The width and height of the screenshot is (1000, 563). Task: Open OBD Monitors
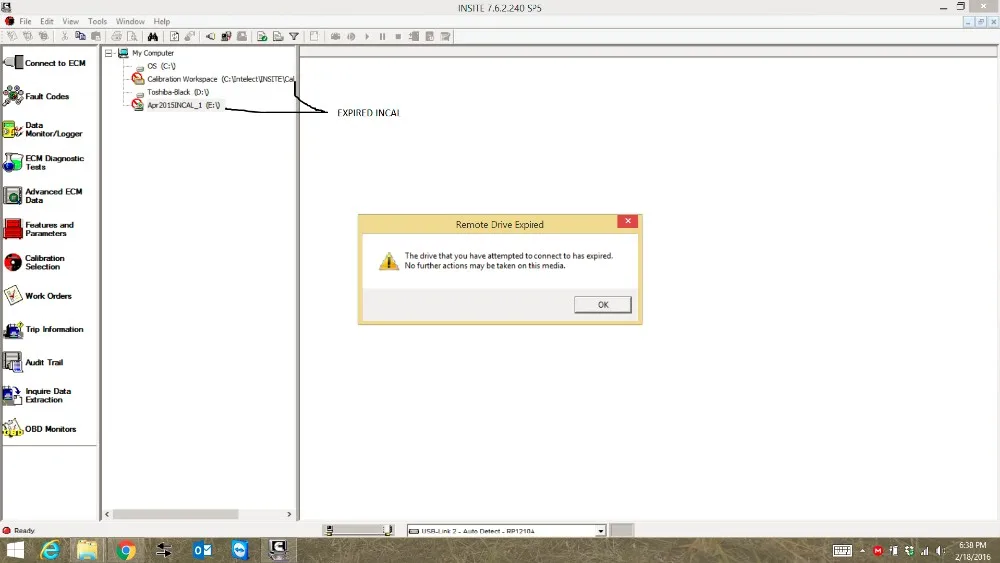click(40, 428)
